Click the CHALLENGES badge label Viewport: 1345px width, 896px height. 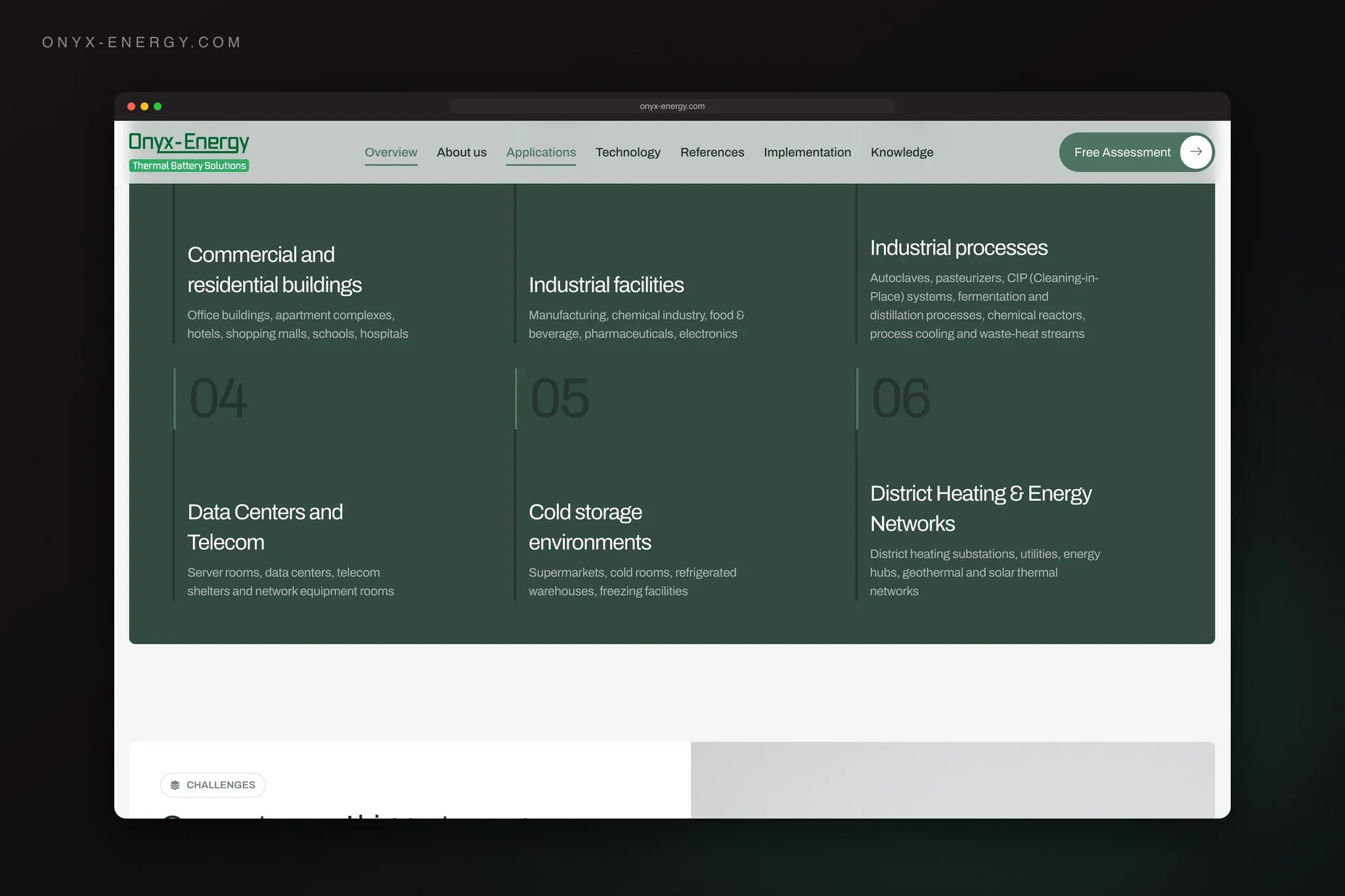(x=221, y=785)
